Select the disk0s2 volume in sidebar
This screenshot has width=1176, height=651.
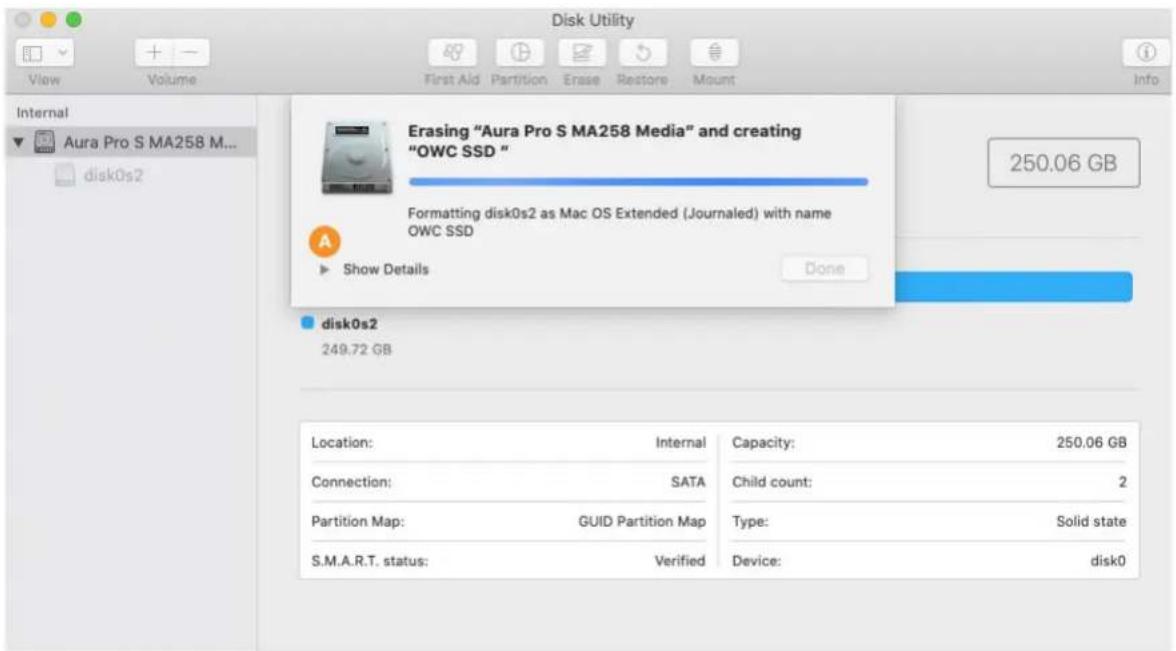coord(113,175)
